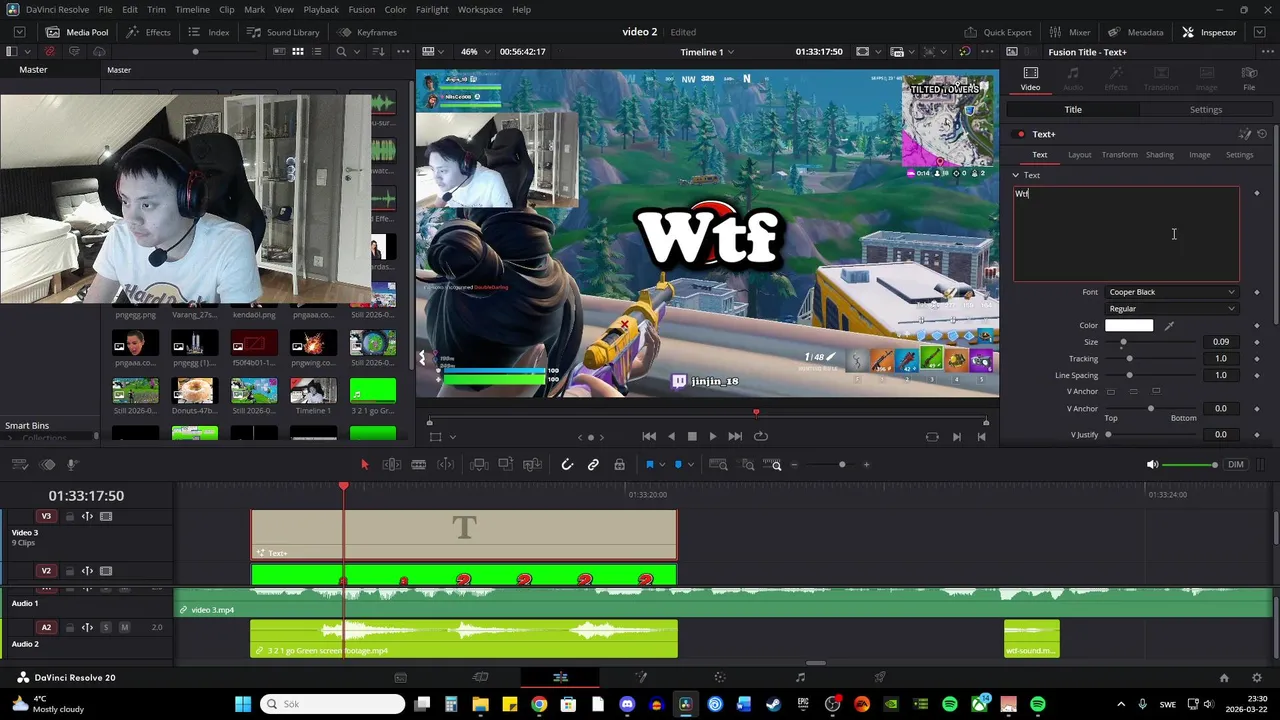Image resolution: width=1280 pixels, height=720 pixels.
Task: Click the white text Color swatch
Action: 1129,325
